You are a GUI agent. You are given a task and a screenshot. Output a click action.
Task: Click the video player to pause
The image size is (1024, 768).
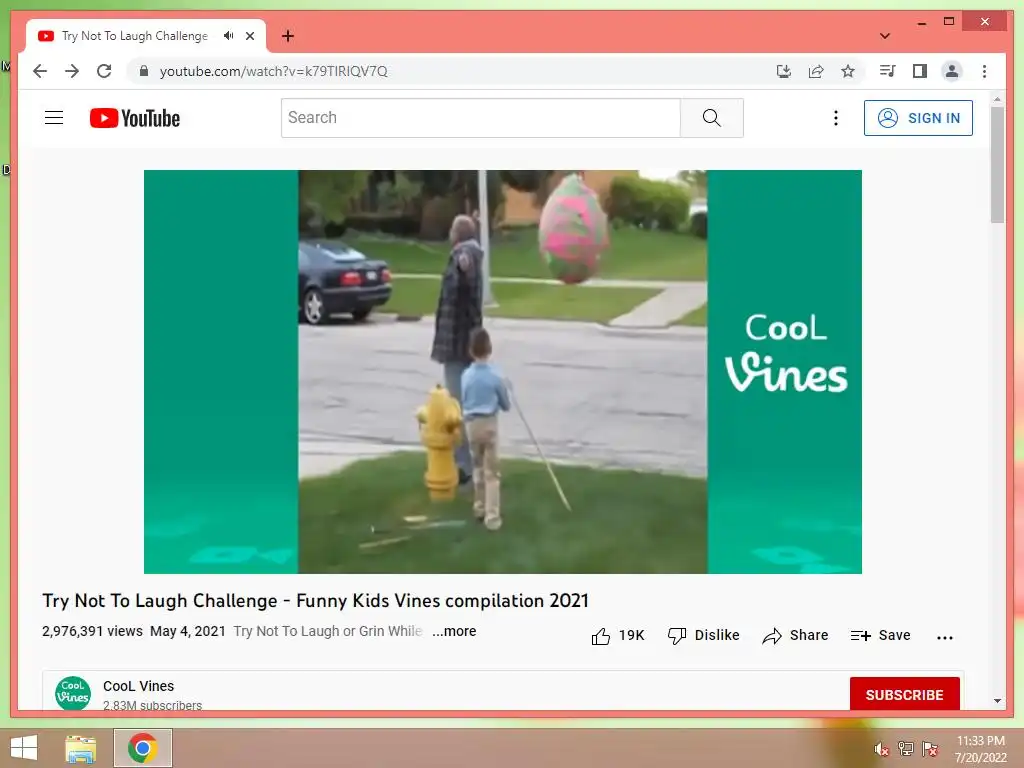tap(503, 372)
